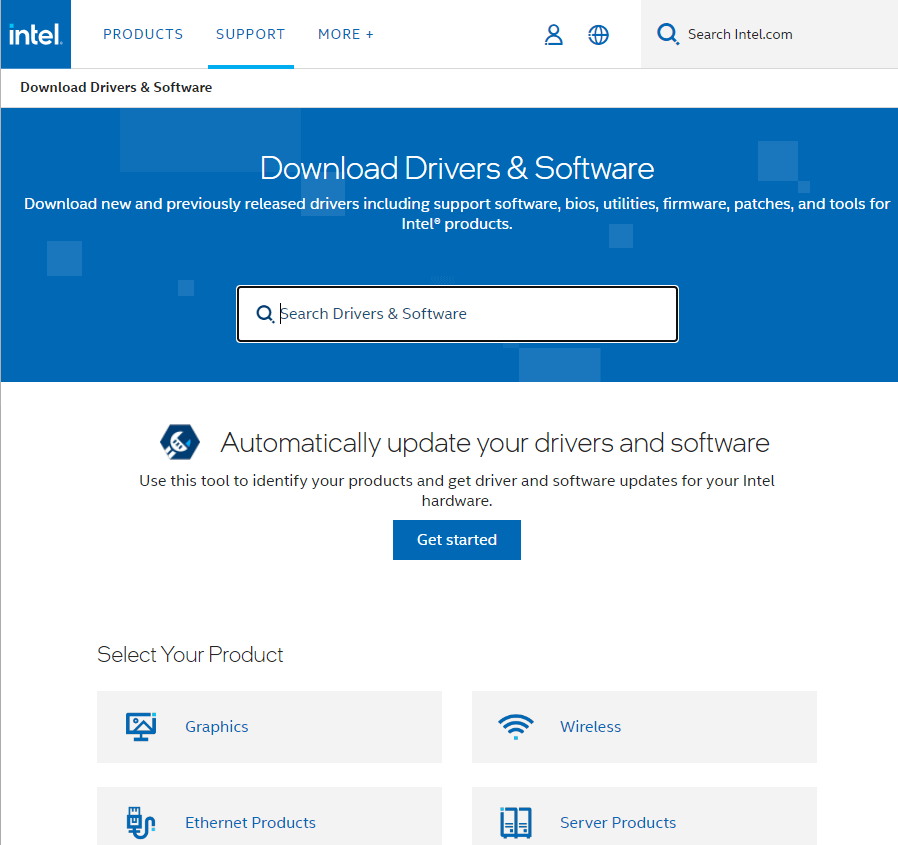The width and height of the screenshot is (898, 845).
Task: Click the magnifier icon in drivers search box
Action: click(x=265, y=314)
